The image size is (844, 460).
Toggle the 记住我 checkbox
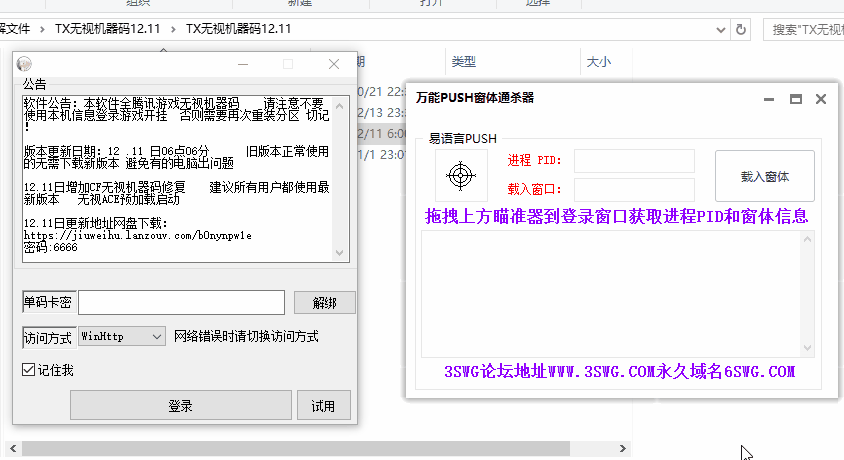tap(29, 370)
